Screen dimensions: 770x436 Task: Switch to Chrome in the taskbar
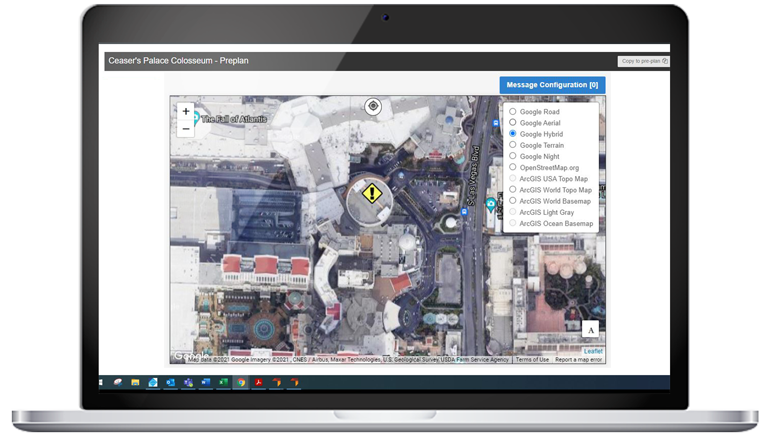click(241, 382)
